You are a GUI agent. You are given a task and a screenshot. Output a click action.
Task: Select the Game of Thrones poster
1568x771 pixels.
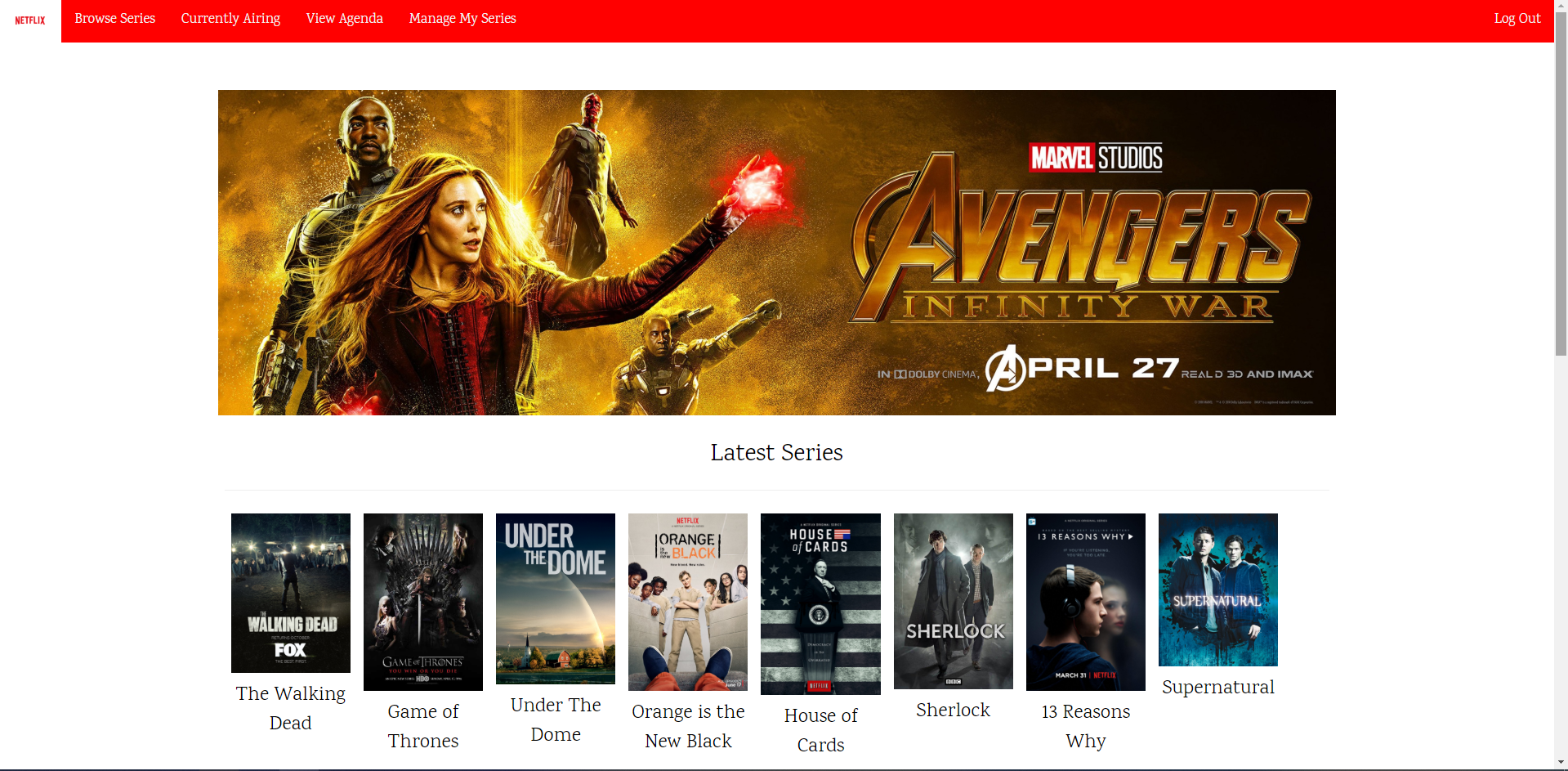point(423,602)
